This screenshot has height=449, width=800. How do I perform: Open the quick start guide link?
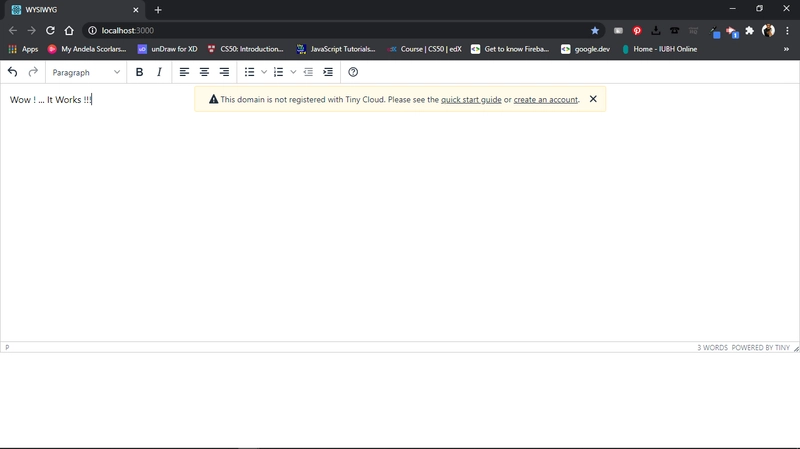(x=471, y=99)
